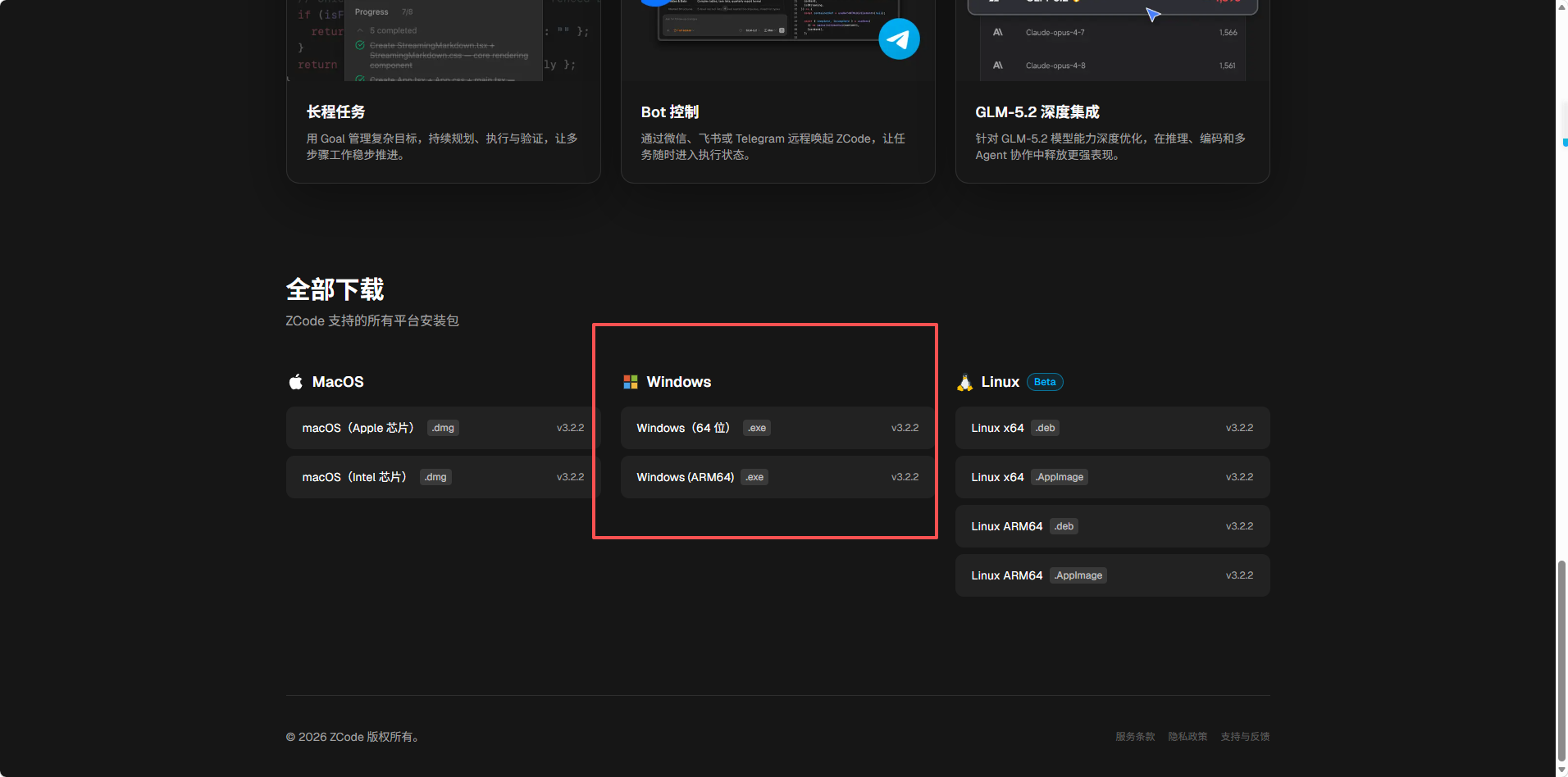Click the Claude-opus-4-7 row in the GLM card
Viewport: 1568px width, 777px height.
1114,33
